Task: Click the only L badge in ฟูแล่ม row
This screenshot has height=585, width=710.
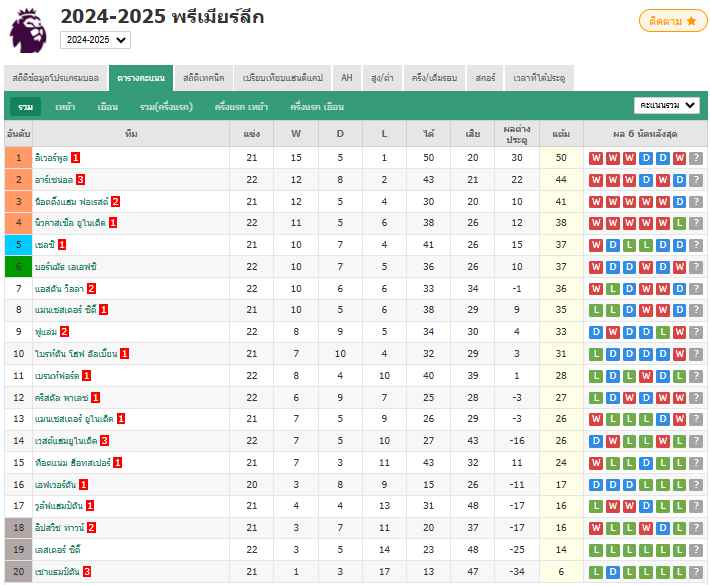Action: point(663,332)
